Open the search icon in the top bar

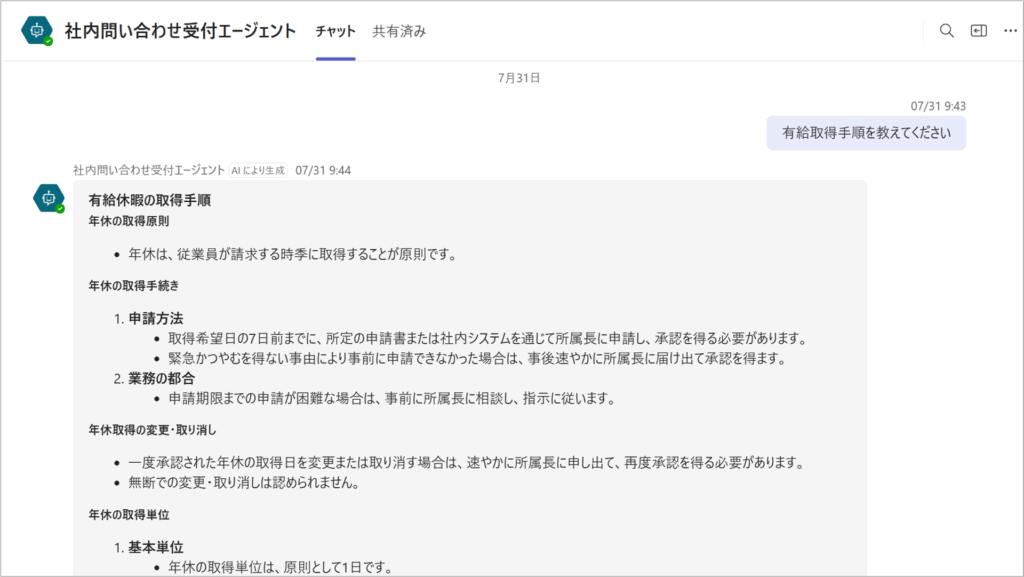[946, 31]
